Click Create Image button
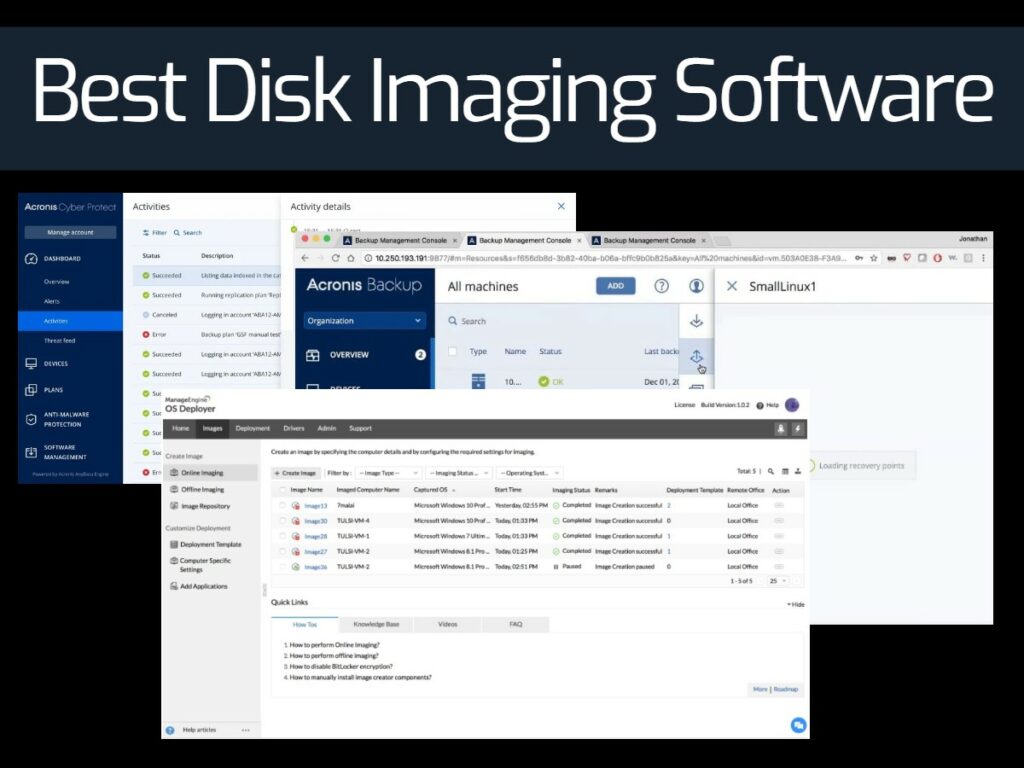 coord(296,473)
